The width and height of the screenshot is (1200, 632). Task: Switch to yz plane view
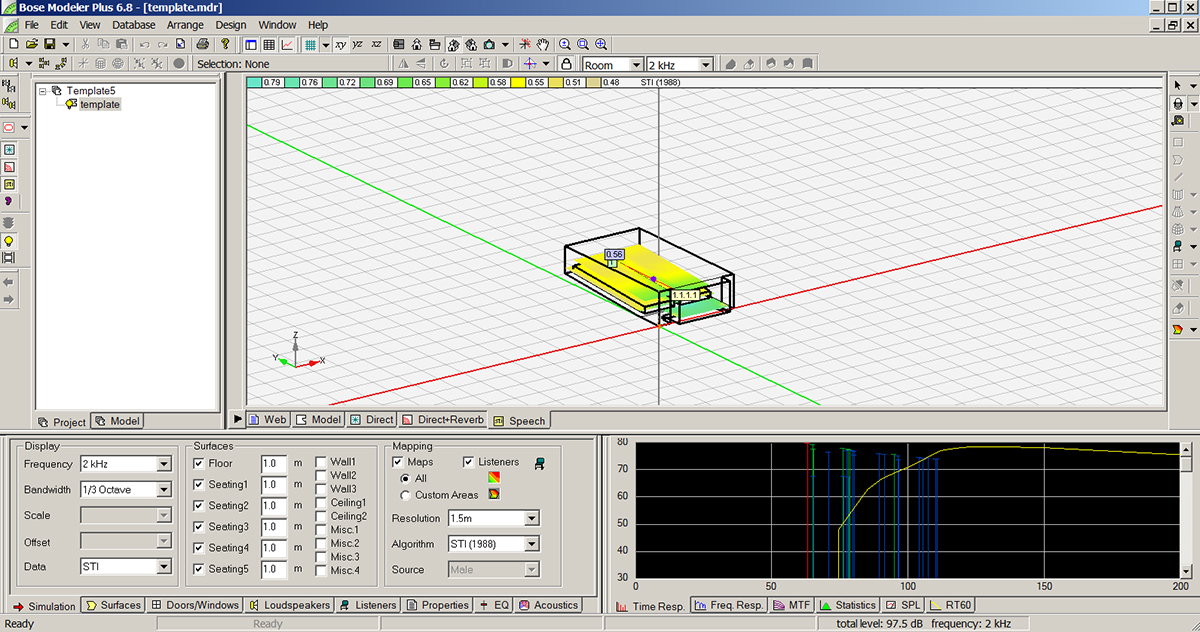click(x=358, y=44)
